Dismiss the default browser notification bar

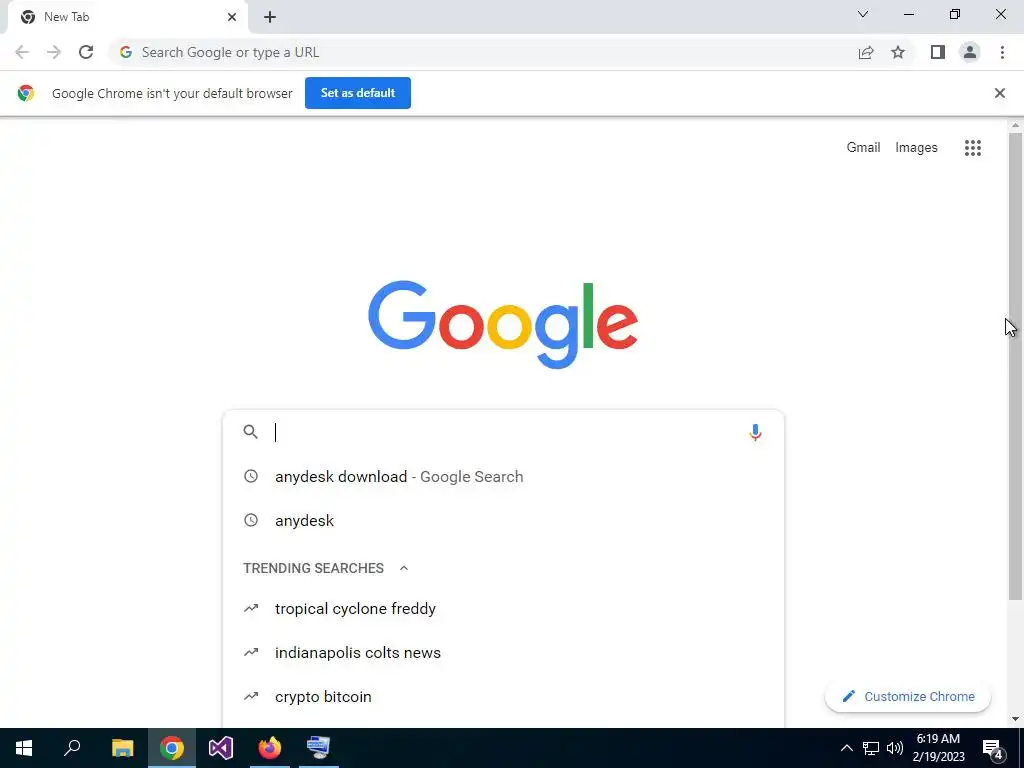pos(999,93)
